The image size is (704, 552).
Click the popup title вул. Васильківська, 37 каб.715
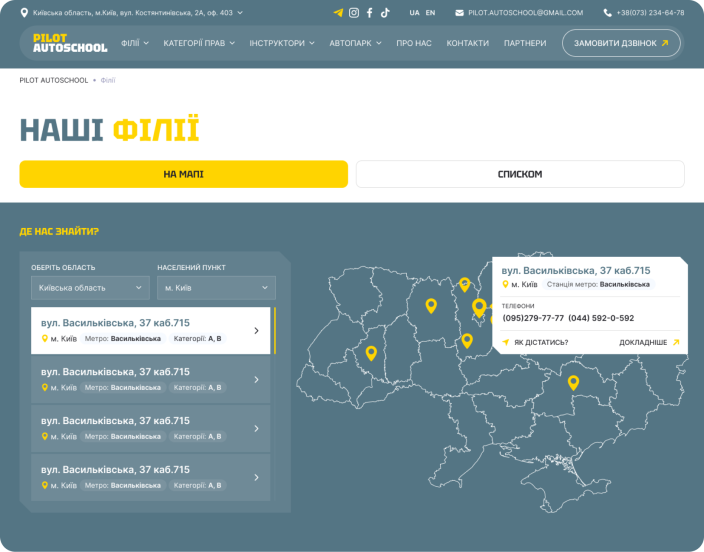(x=576, y=270)
